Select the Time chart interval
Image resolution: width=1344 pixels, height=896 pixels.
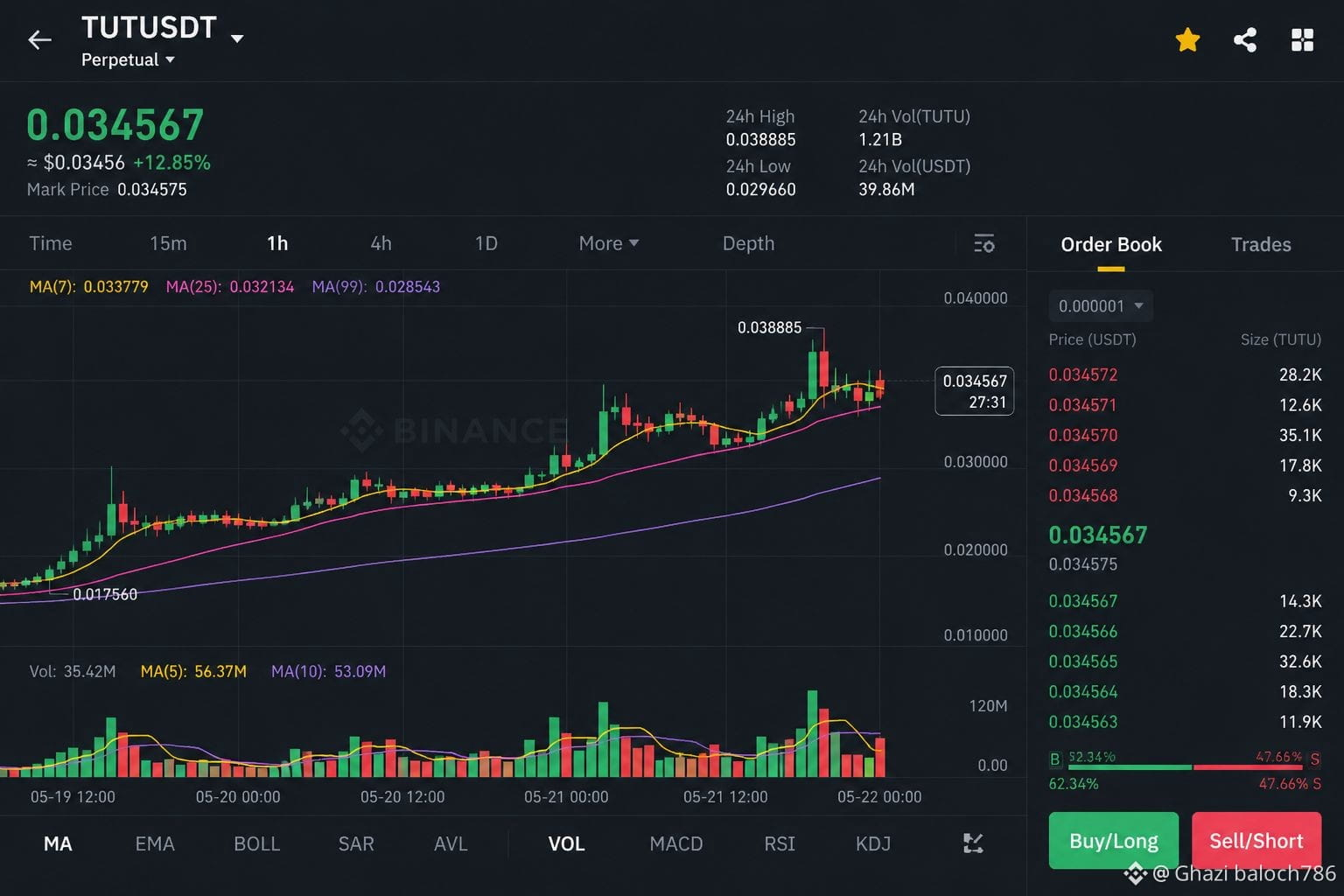51,243
